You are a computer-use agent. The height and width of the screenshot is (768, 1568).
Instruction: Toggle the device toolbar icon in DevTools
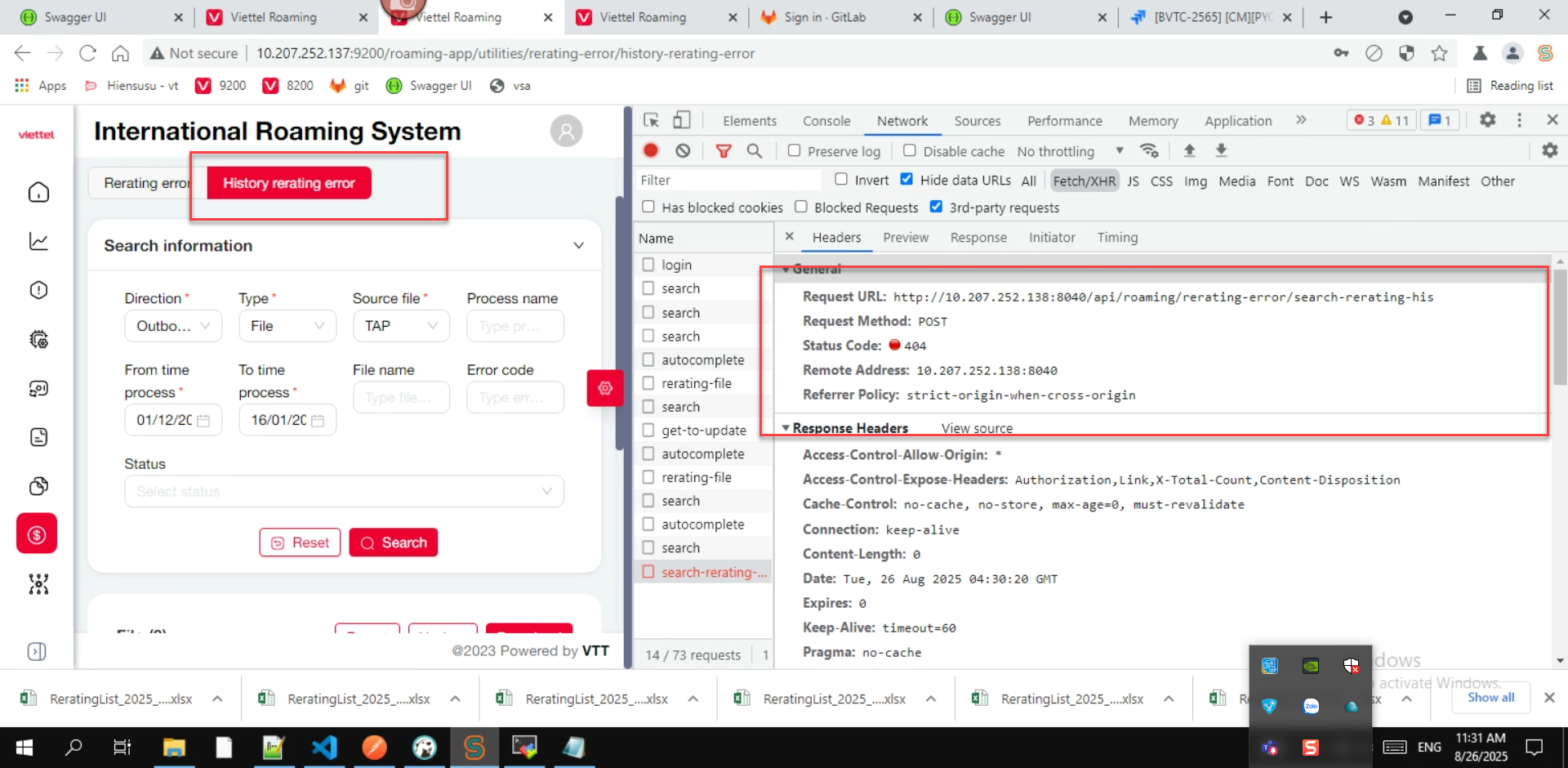tap(681, 120)
